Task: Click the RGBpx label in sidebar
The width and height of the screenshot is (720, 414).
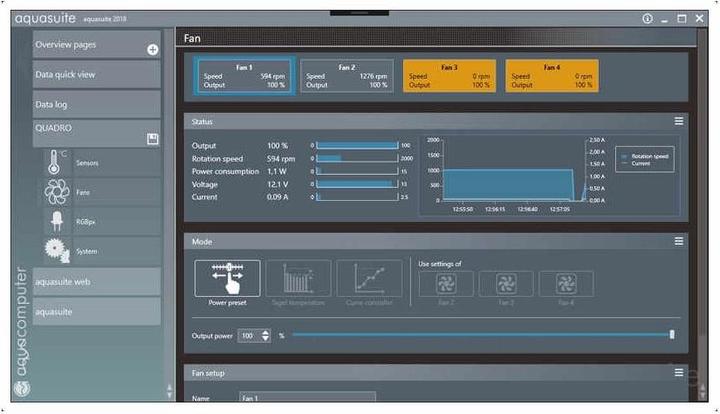Action: tap(85, 222)
